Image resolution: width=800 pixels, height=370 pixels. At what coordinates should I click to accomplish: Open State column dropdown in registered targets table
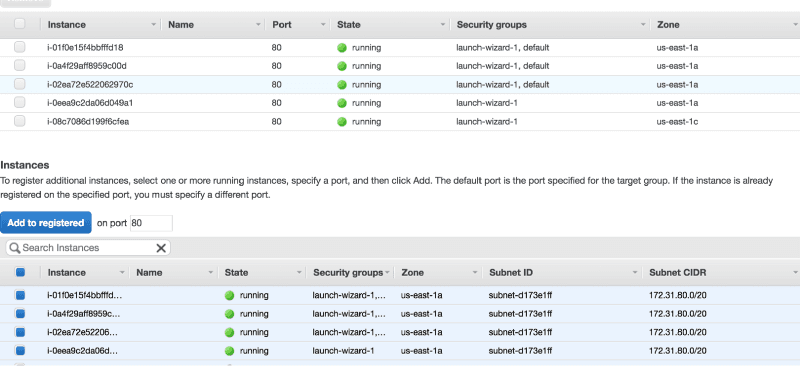[x=442, y=24]
